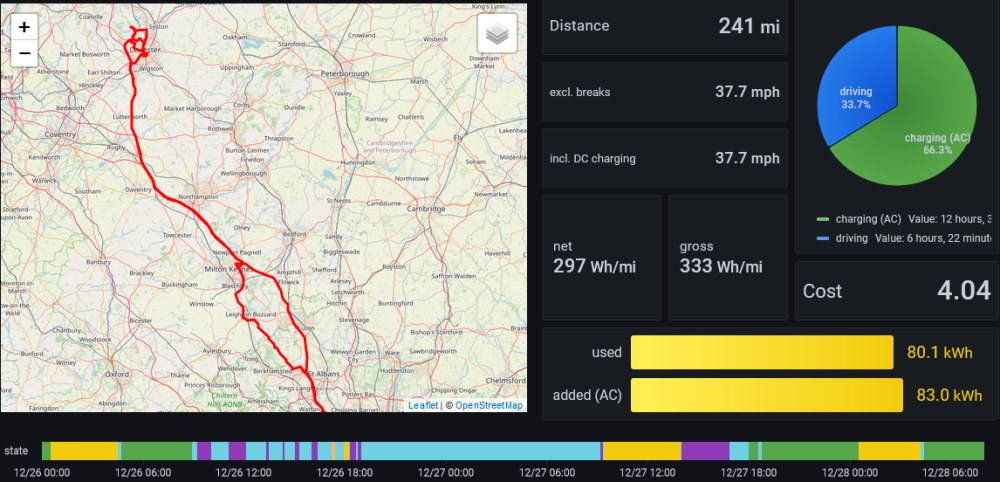The height and width of the screenshot is (482, 1000).
Task: Open the OpenStreetMap attribution link
Action: 489,405
